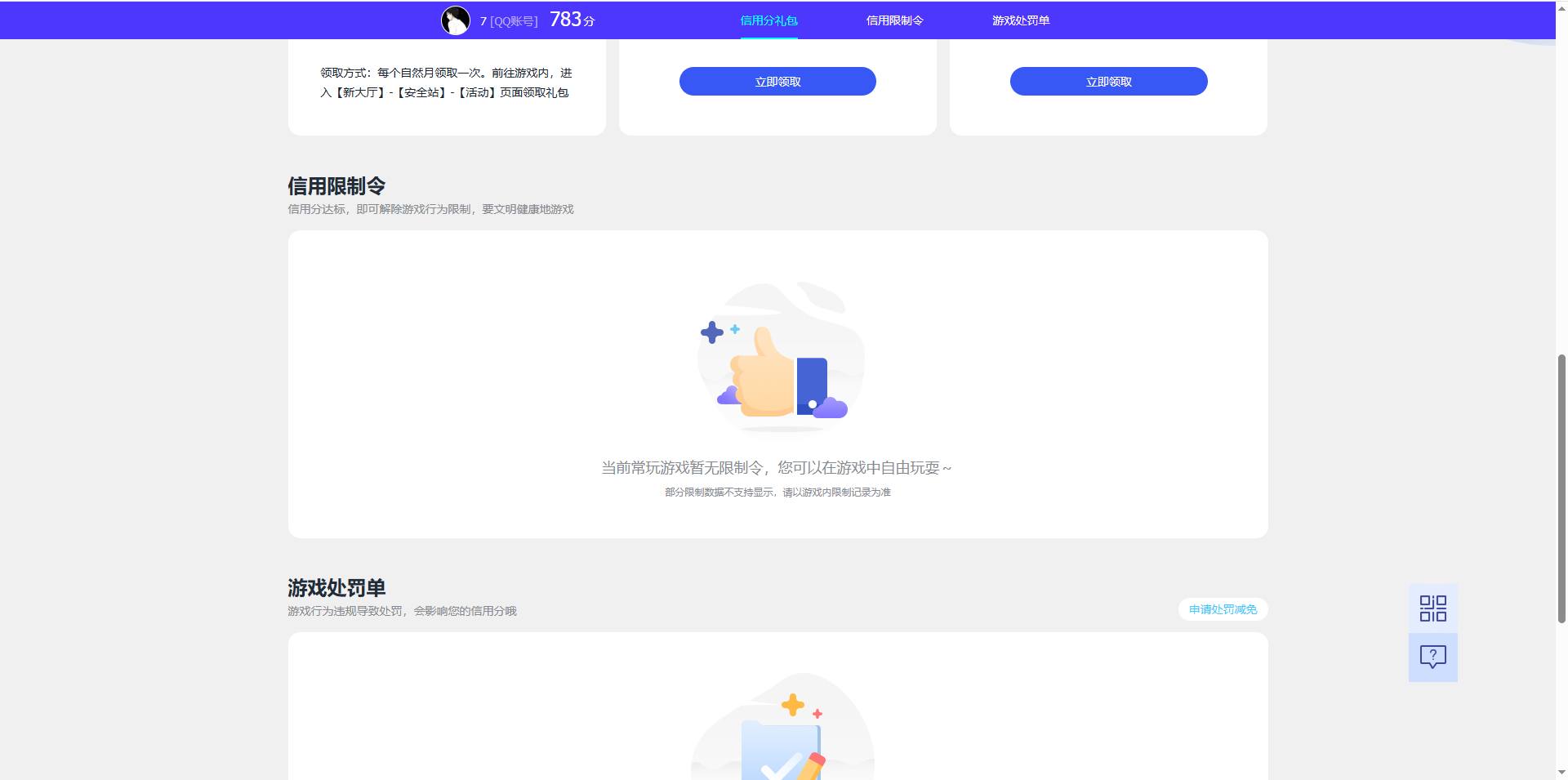1568x780 pixels.
Task: Open the 申请处罚减免 link
Action: tap(1223, 609)
